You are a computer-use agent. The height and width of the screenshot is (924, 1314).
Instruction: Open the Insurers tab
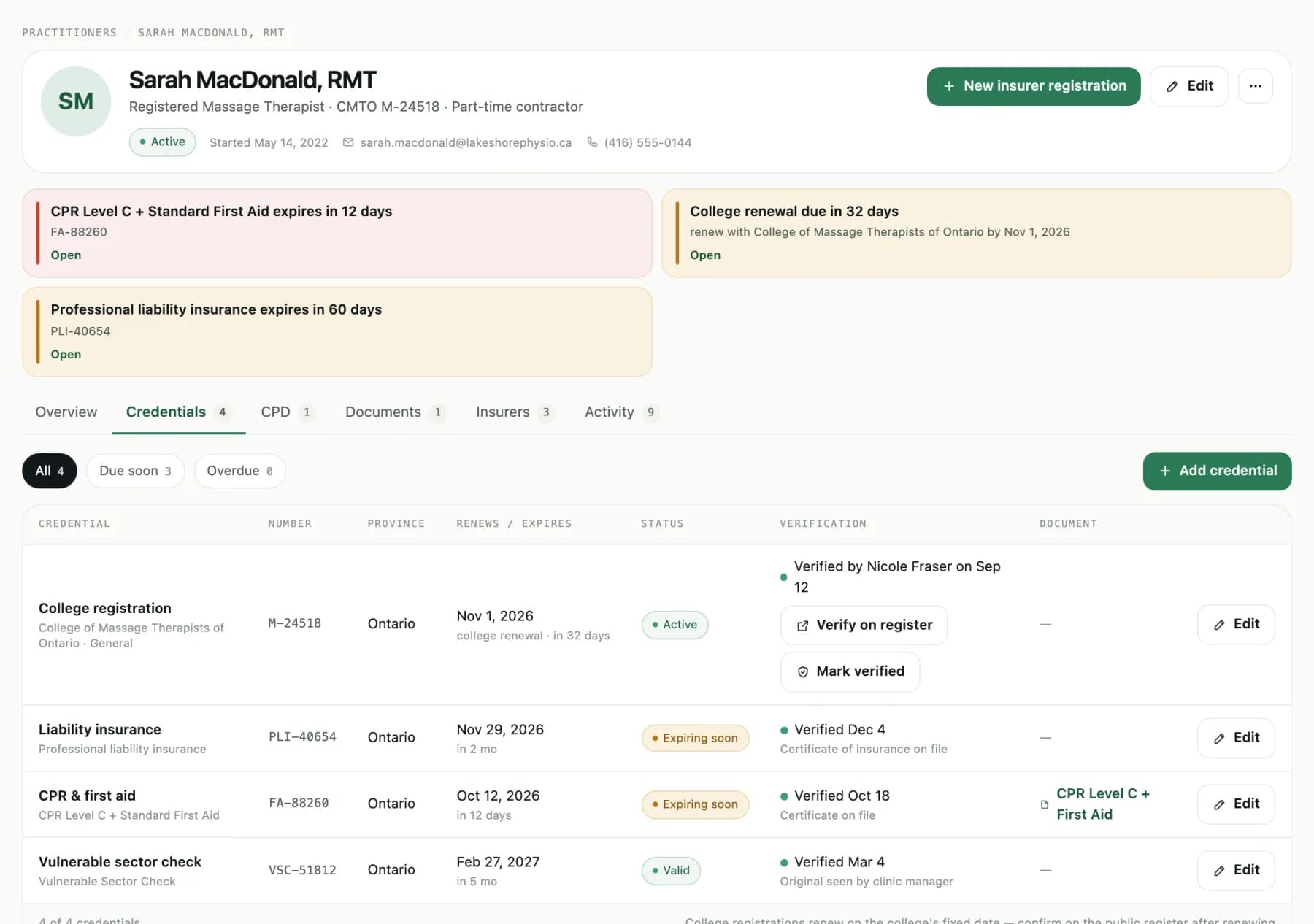point(515,412)
